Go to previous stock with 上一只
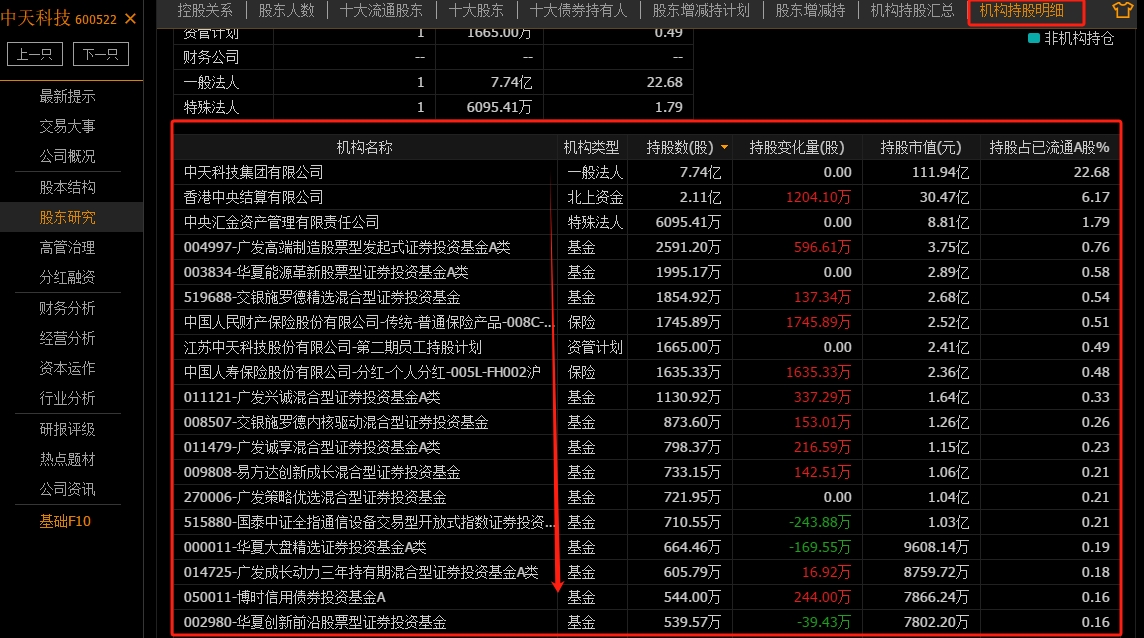This screenshot has width=1144, height=638. (x=34, y=54)
